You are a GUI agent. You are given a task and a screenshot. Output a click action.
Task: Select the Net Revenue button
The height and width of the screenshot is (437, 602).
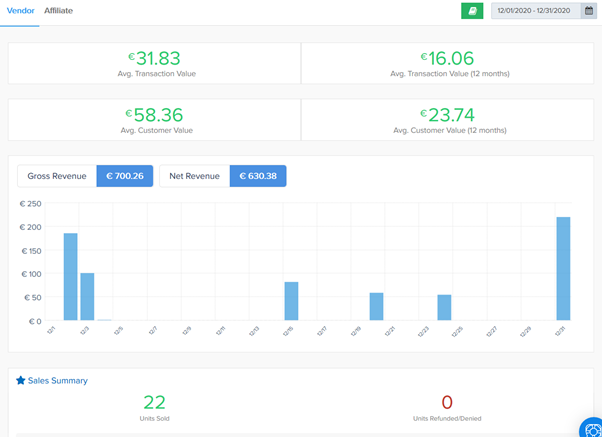195,176
